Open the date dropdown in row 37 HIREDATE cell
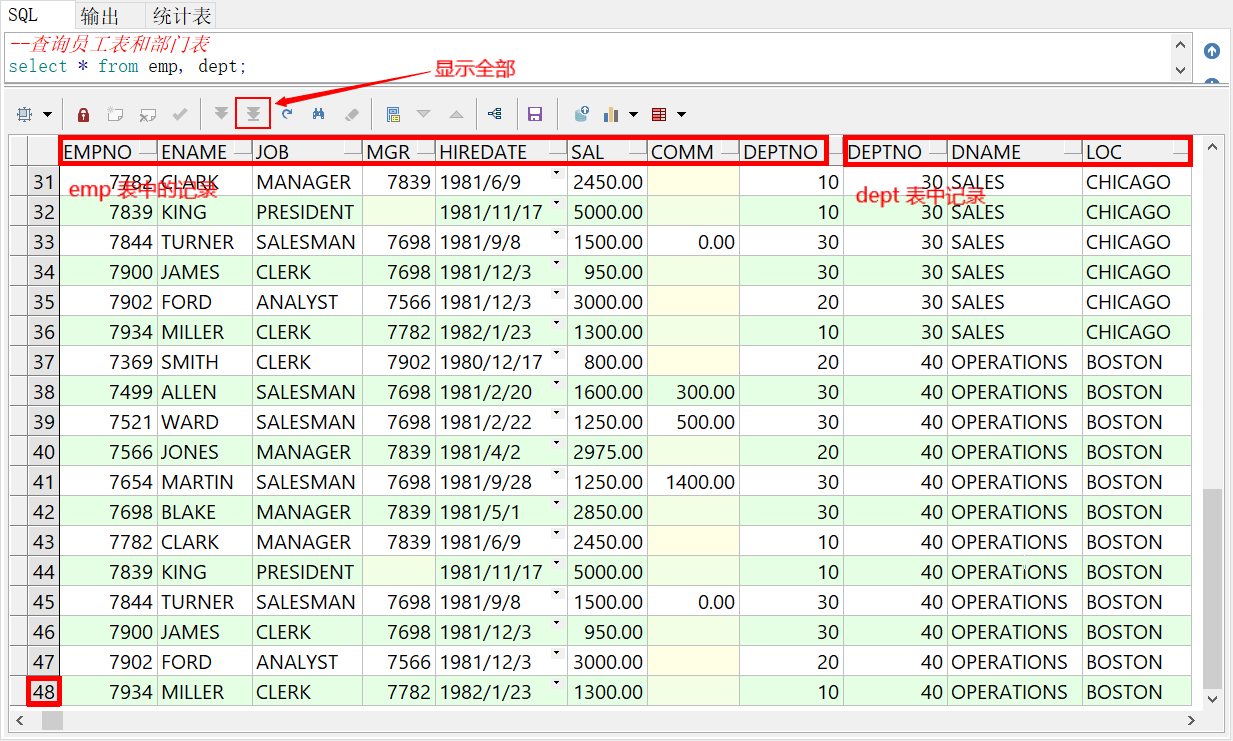The height and width of the screenshot is (741, 1233). pos(556,354)
